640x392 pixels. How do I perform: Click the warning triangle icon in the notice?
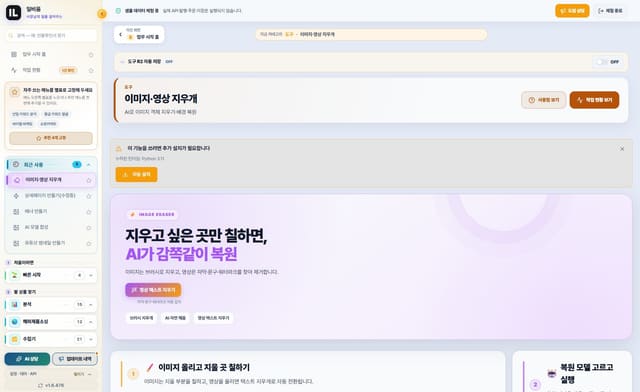tap(119, 149)
